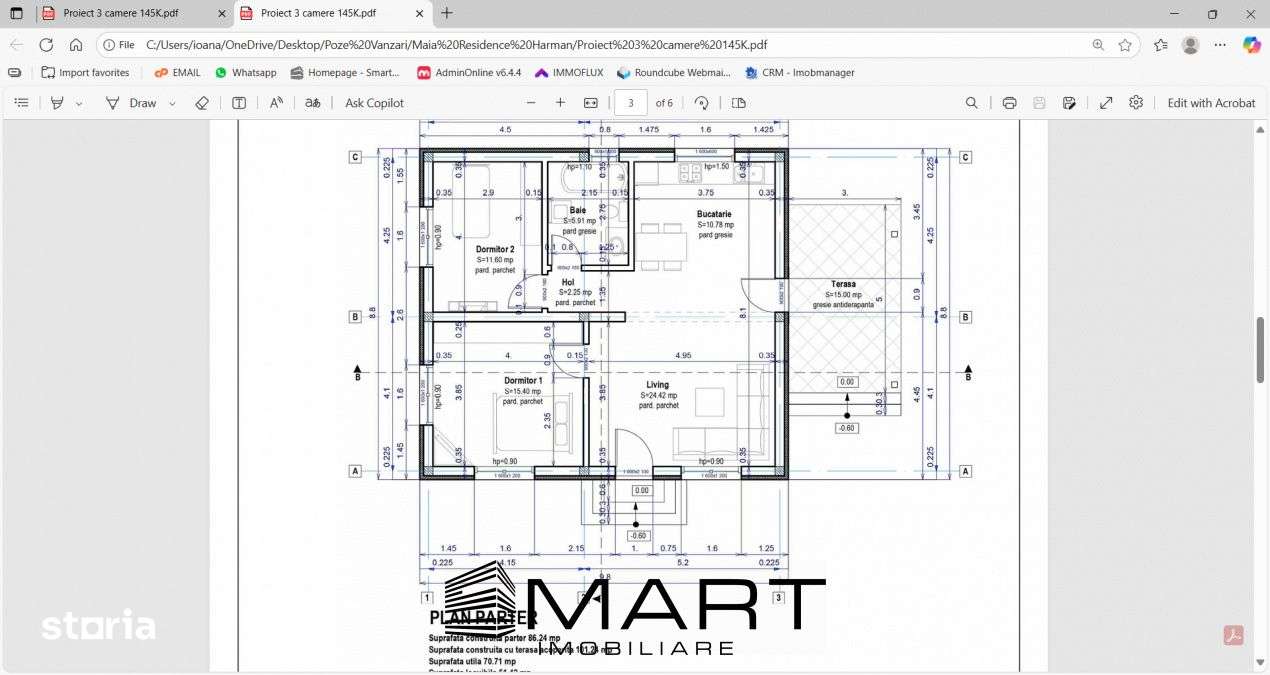The image size is (1270, 675).
Task: Open Settings and more menu
Action: tap(1220, 45)
